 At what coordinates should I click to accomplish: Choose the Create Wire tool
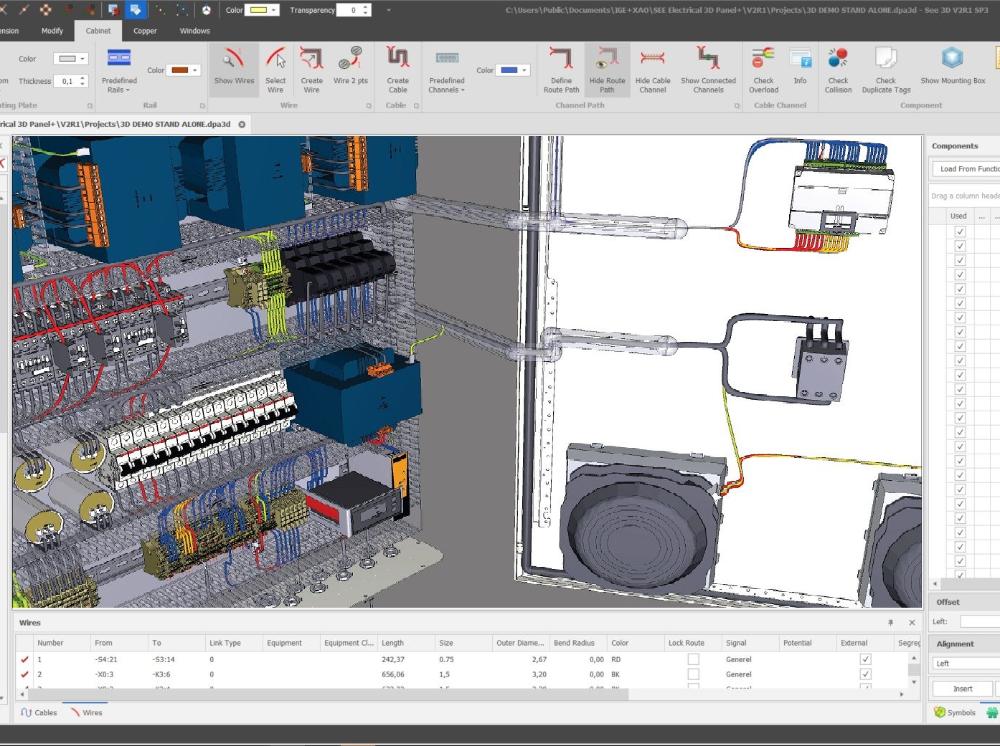[x=311, y=69]
